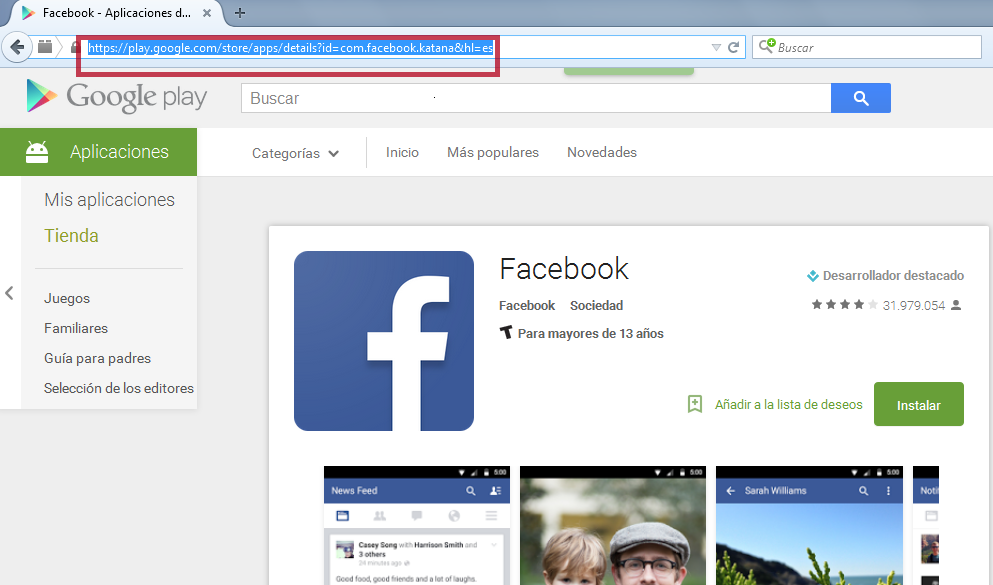Screen dimensions: 993x585
Task: Open Más populares tab
Action: 493,153
